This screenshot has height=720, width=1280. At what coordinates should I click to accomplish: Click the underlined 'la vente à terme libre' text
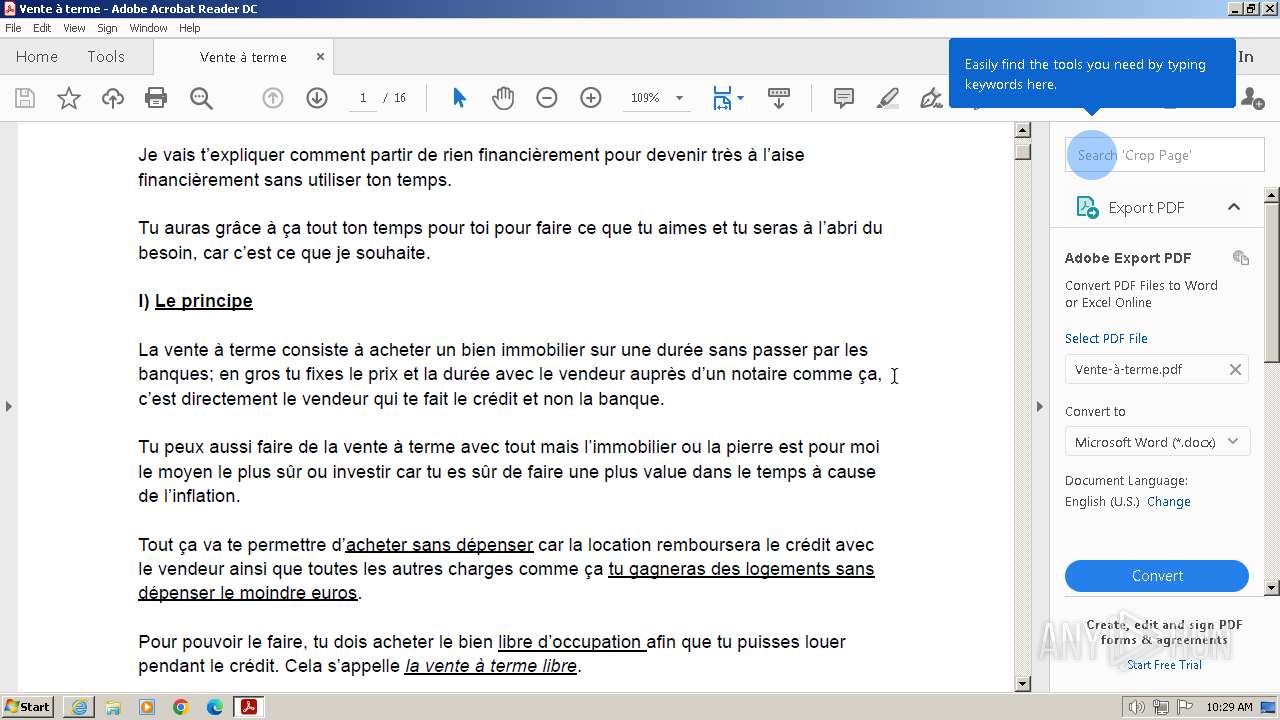coord(491,666)
